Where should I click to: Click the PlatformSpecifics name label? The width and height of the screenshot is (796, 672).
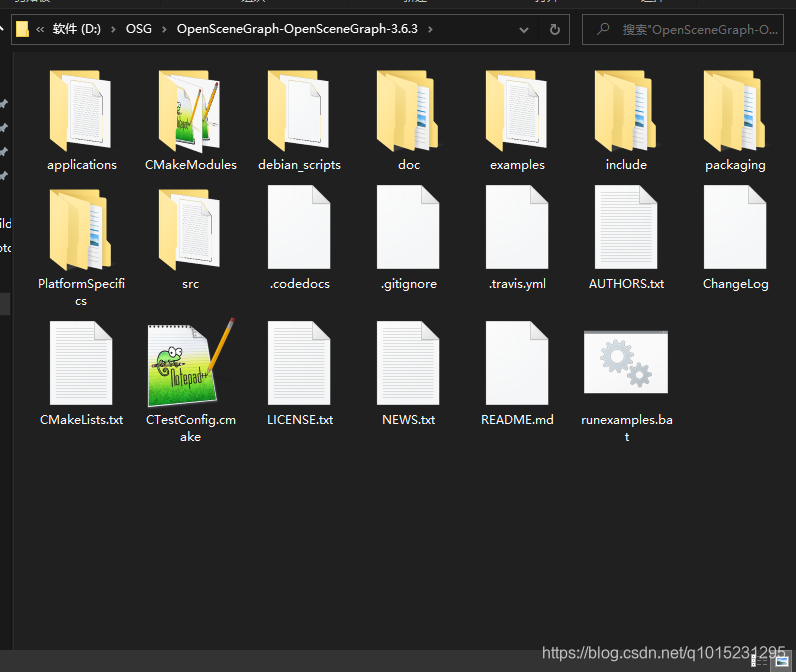[81, 292]
